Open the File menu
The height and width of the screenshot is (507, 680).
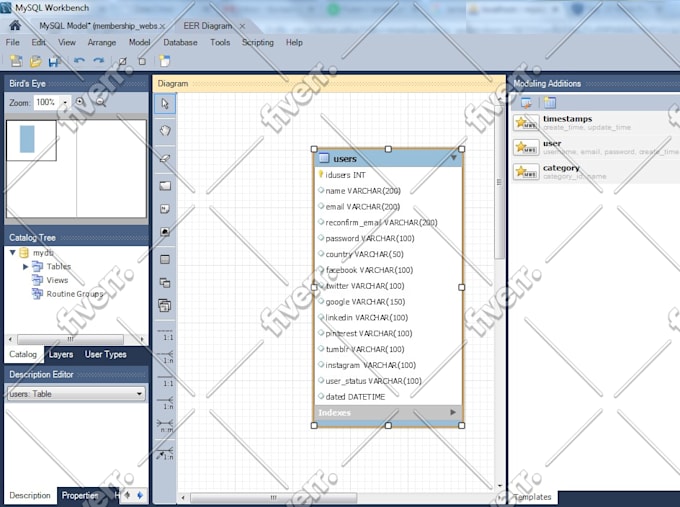click(x=12, y=43)
